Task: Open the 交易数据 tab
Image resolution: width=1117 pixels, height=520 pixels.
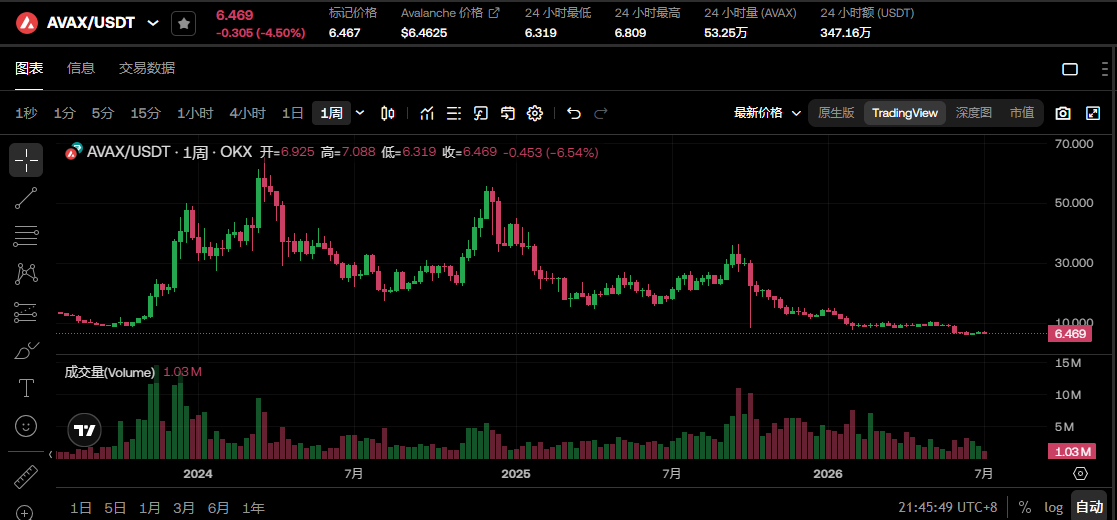Action: 147,68
